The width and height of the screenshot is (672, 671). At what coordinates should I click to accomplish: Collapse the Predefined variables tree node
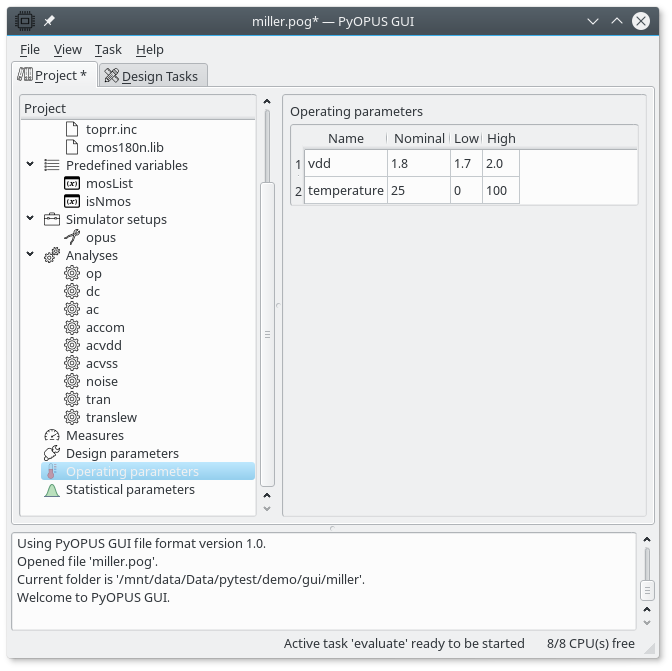30,166
